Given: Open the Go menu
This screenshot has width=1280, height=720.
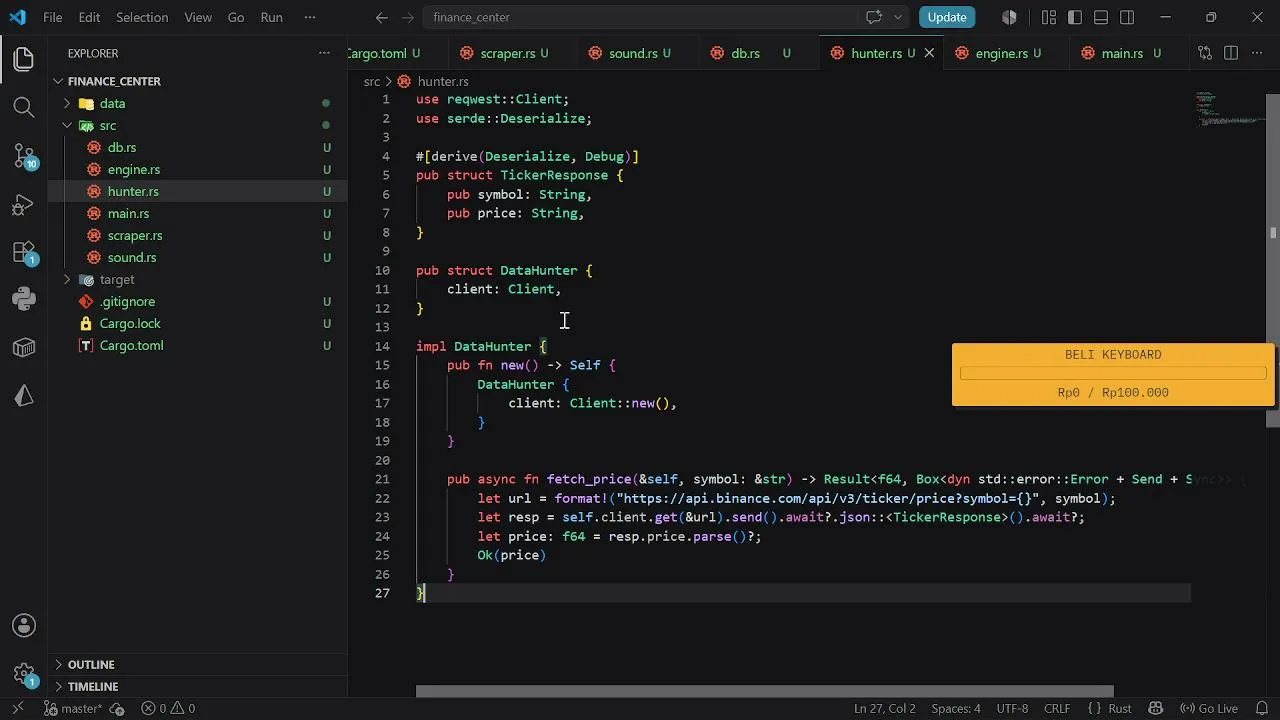Looking at the screenshot, I should [x=236, y=17].
